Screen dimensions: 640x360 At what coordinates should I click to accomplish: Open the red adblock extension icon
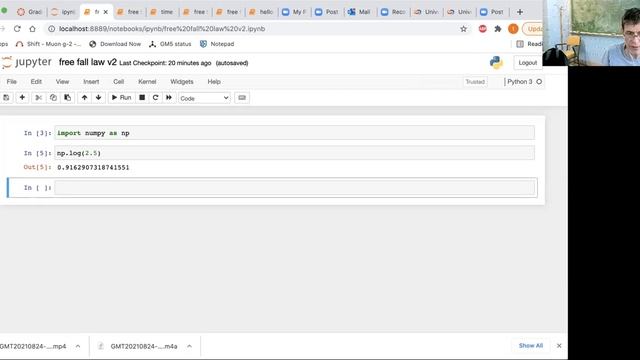pos(482,29)
